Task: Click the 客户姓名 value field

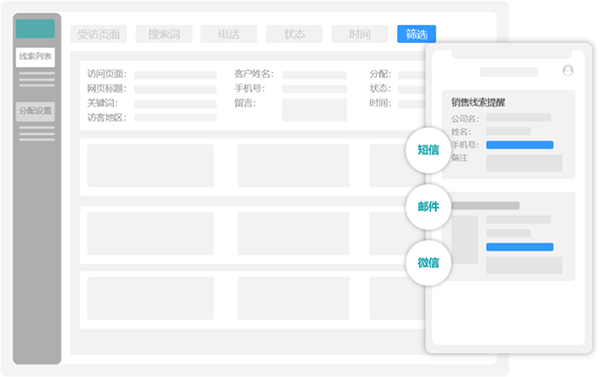Action: tap(315, 75)
